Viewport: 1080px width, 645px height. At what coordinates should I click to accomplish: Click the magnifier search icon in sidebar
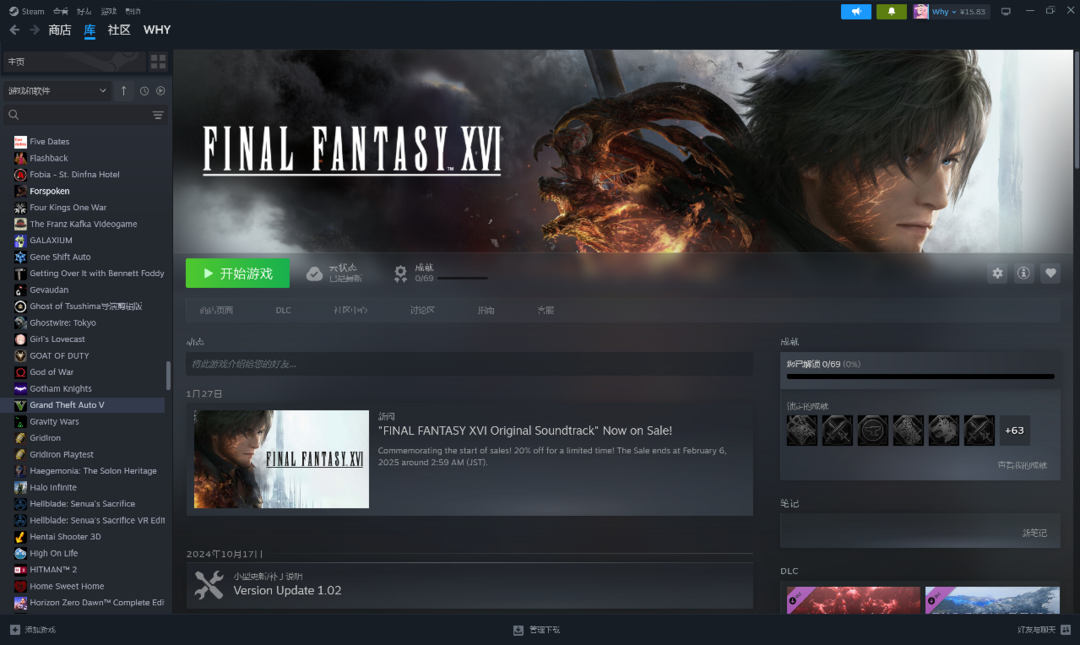[x=14, y=115]
